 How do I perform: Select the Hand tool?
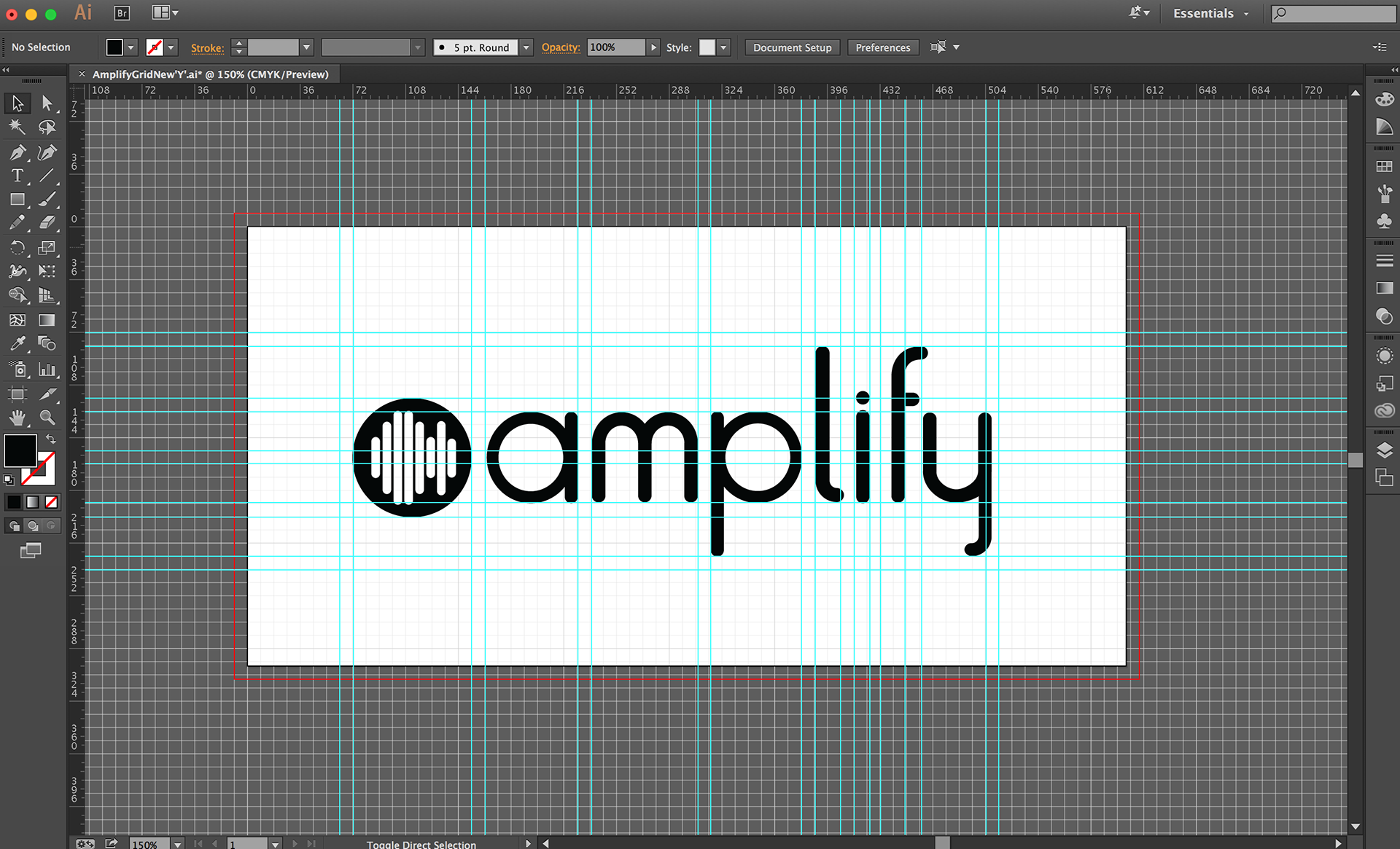click(17, 418)
